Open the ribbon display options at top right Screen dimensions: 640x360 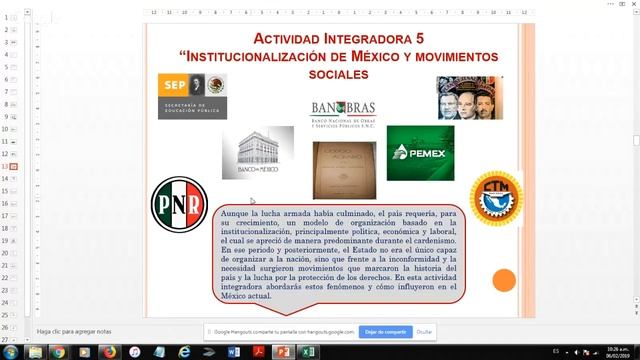pos(622,4)
